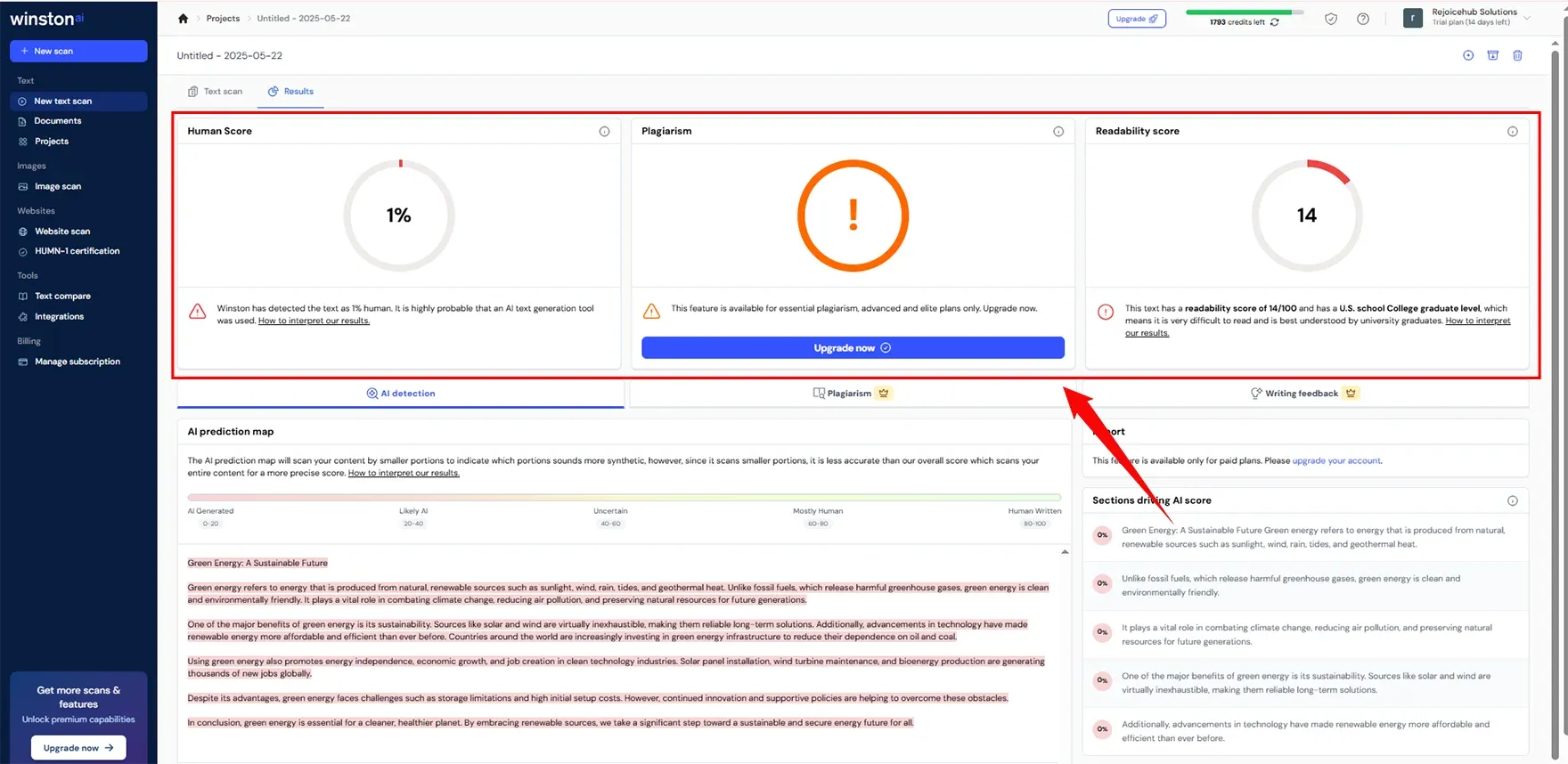Open the shield verification icon in header
The height and width of the screenshot is (764, 1568).
coord(1330,19)
